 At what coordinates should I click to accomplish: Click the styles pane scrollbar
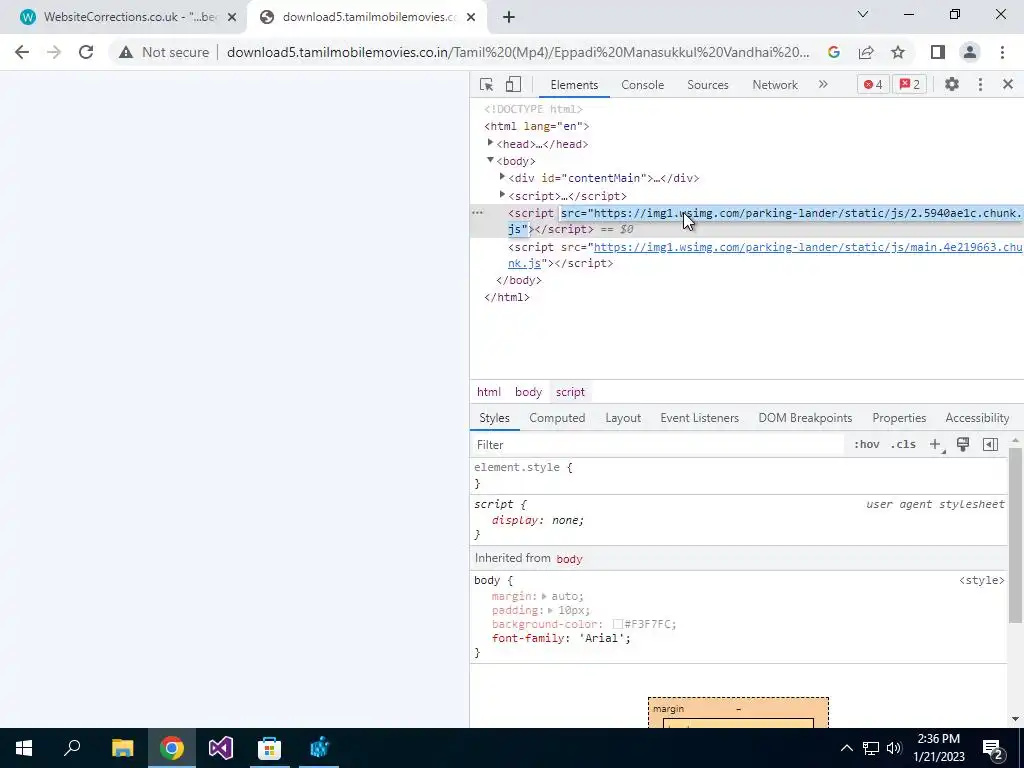tap(1015, 536)
